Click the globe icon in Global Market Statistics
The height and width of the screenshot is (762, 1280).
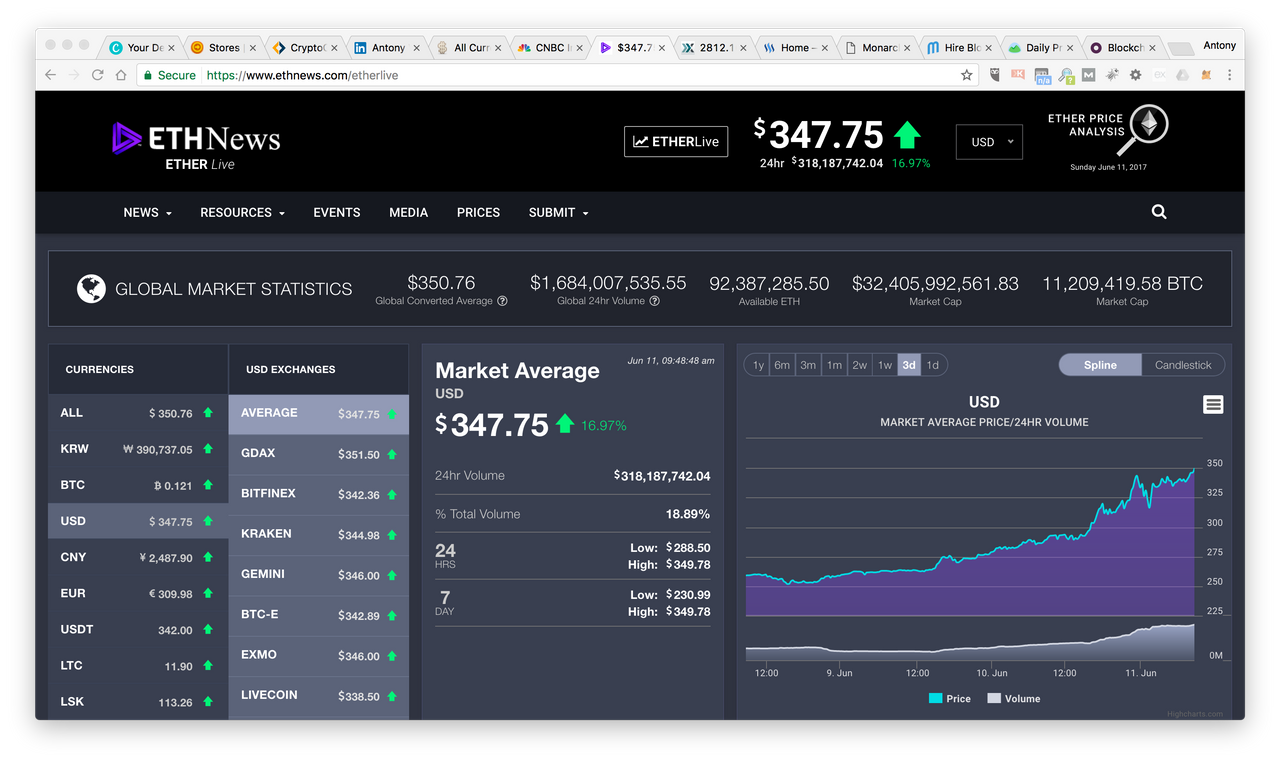tap(91, 289)
